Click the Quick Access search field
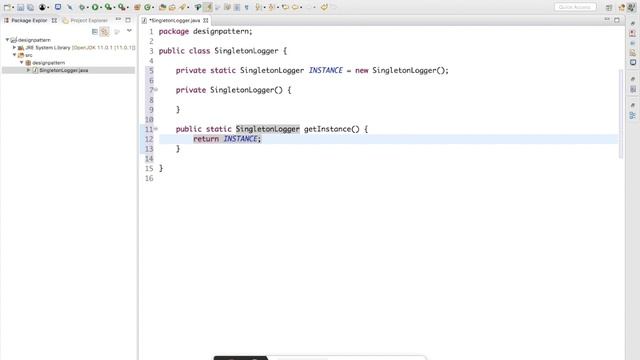This screenshot has height=360, width=640. 575,7
